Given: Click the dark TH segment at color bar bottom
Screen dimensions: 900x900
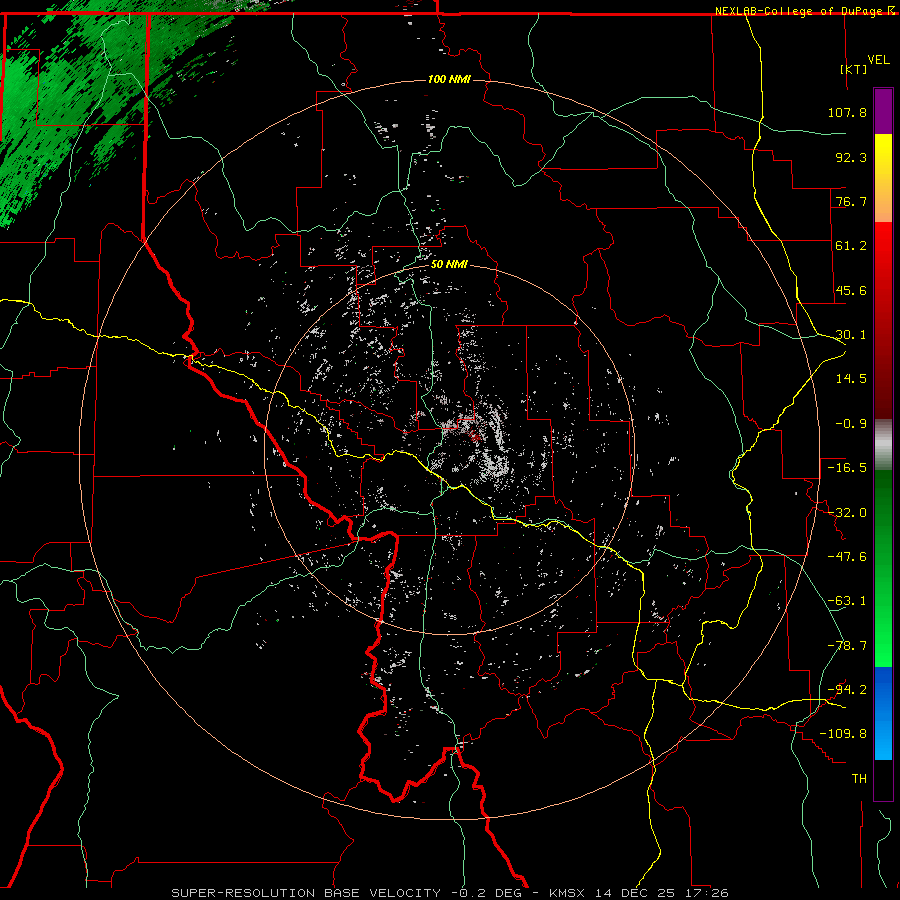Looking at the screenshot, I should (x=883, y=780).
